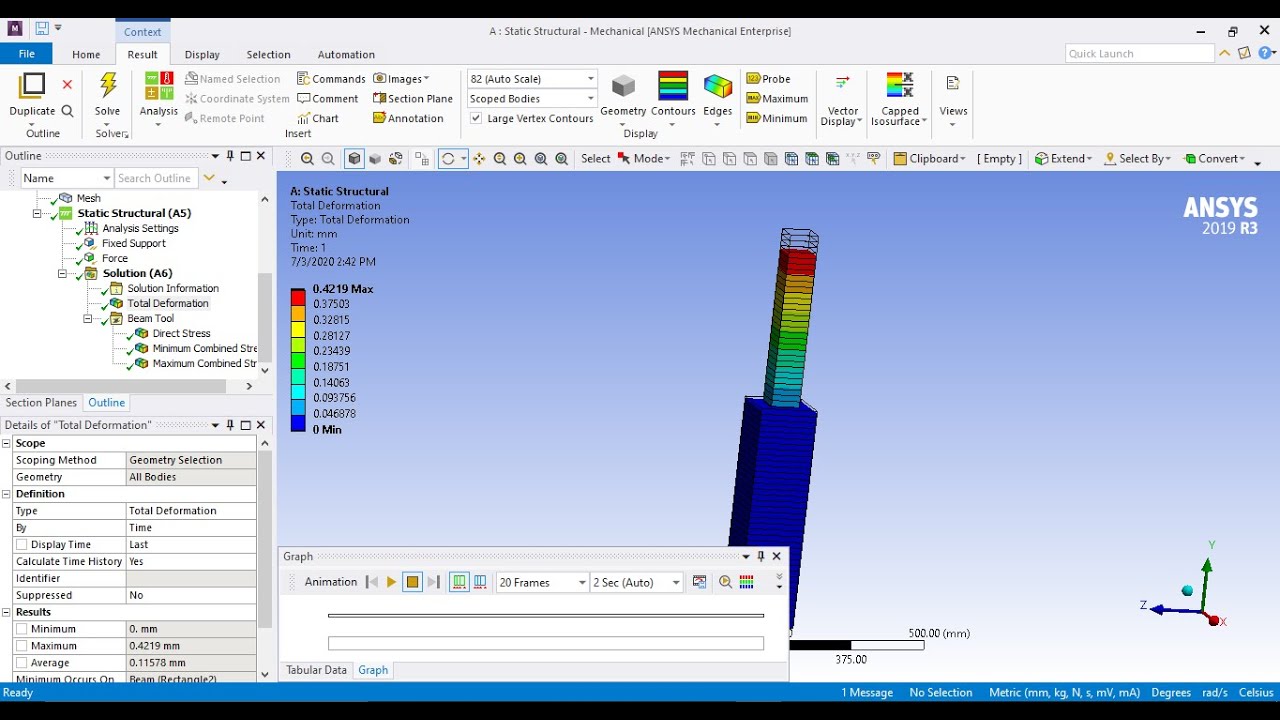The image size is (1280, 720).
Task: Collapse the Beam Tool tree node
Action: click(87, 319)
